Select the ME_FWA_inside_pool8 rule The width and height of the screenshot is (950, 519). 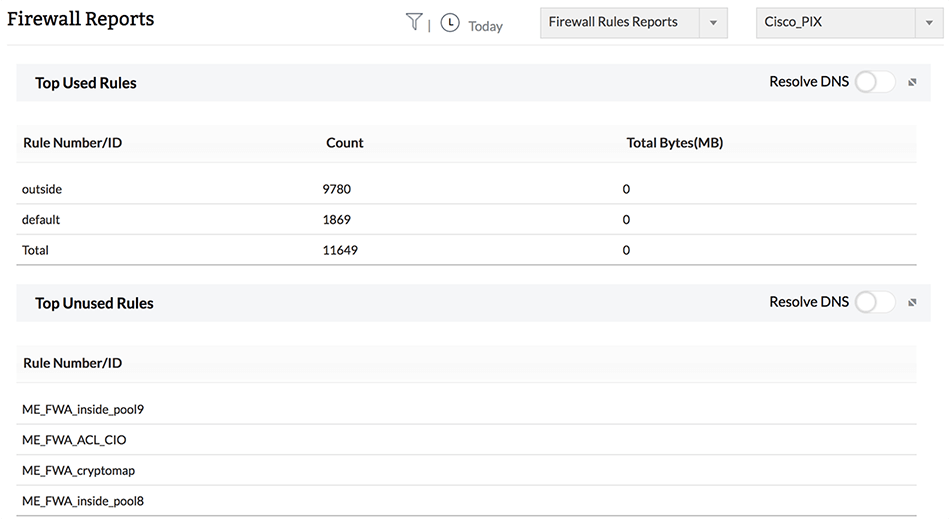pos(83,500)
